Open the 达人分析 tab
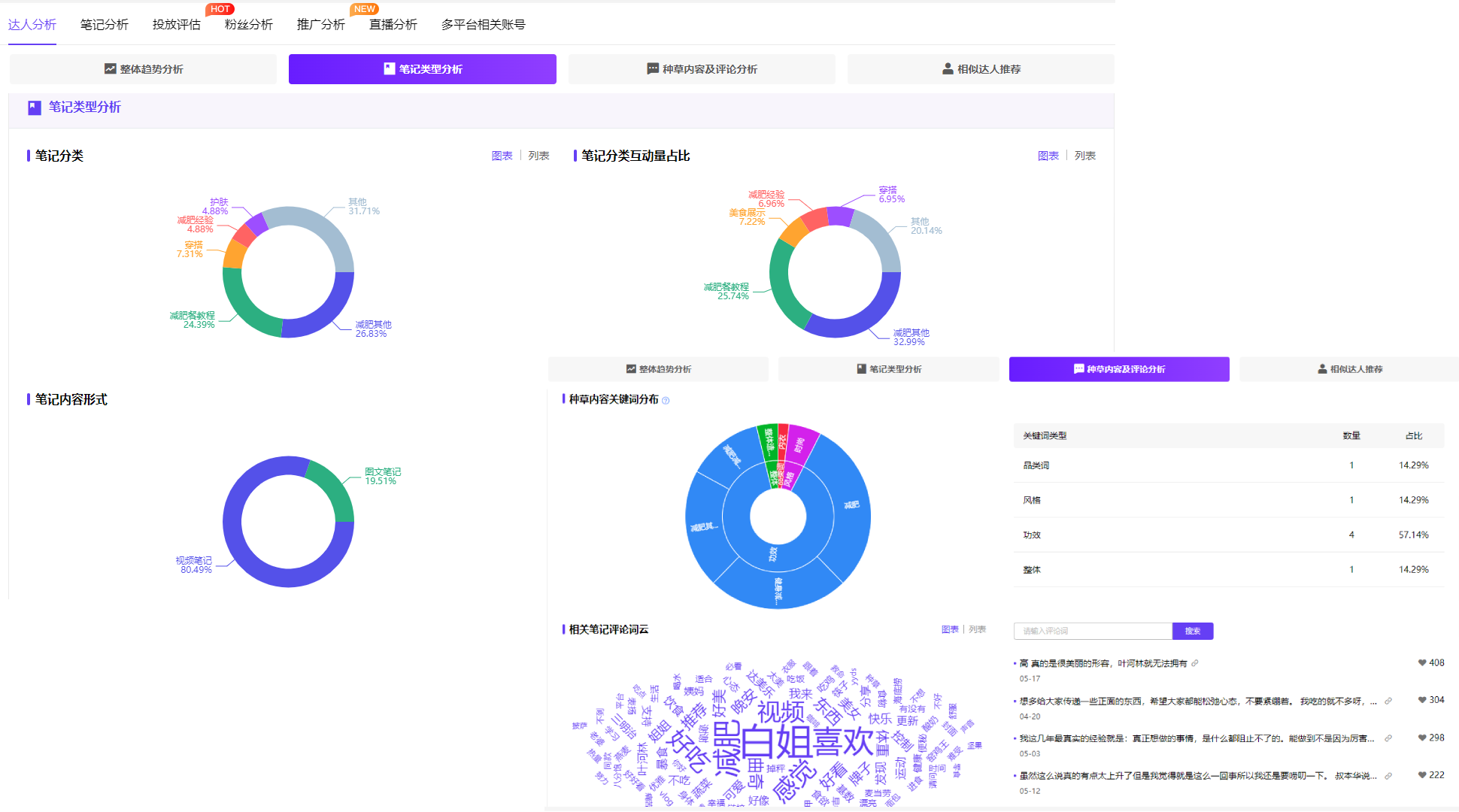This screenshot has width=1459, height=812. click(32, 24)
